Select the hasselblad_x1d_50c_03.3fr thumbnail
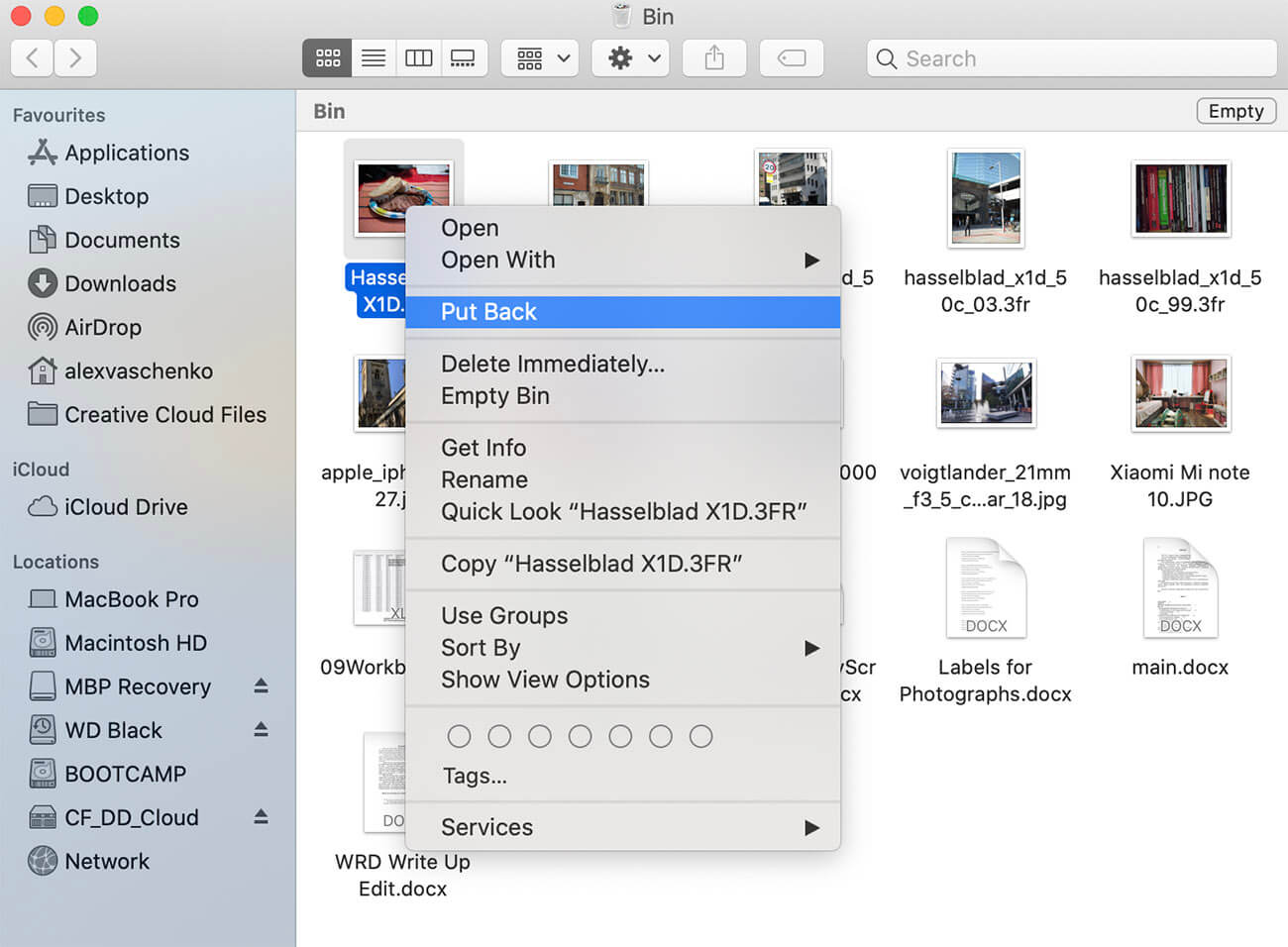Viewport: 1288px width, 947px height. point(986,198)
